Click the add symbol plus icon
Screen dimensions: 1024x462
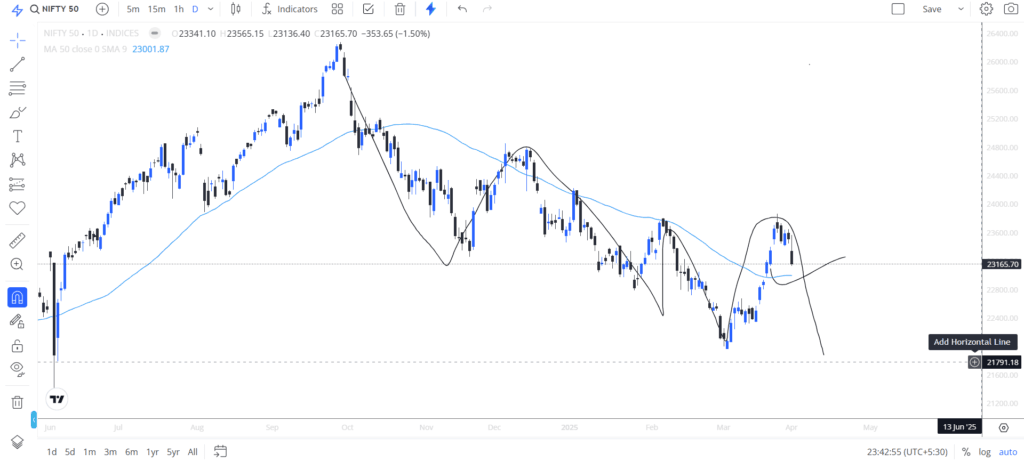103,9
